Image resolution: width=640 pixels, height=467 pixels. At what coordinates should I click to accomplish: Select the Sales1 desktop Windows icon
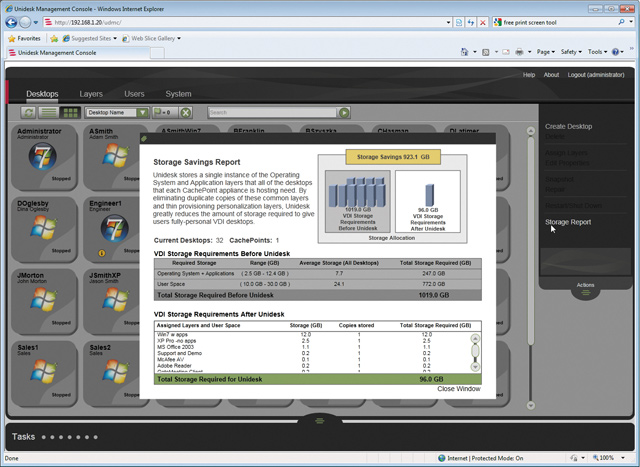pos(43,371)
